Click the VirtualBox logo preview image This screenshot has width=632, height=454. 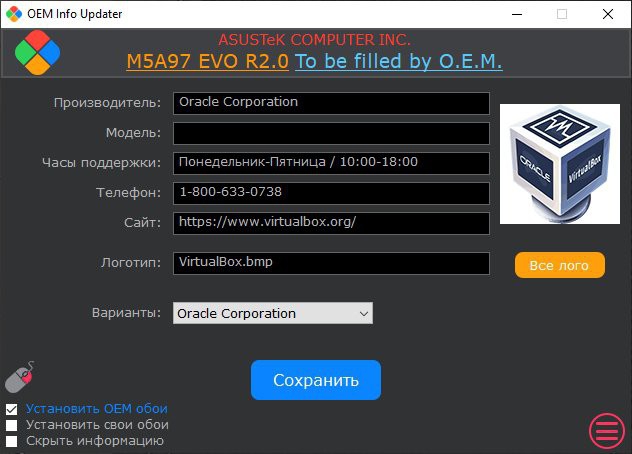[560, 164]
